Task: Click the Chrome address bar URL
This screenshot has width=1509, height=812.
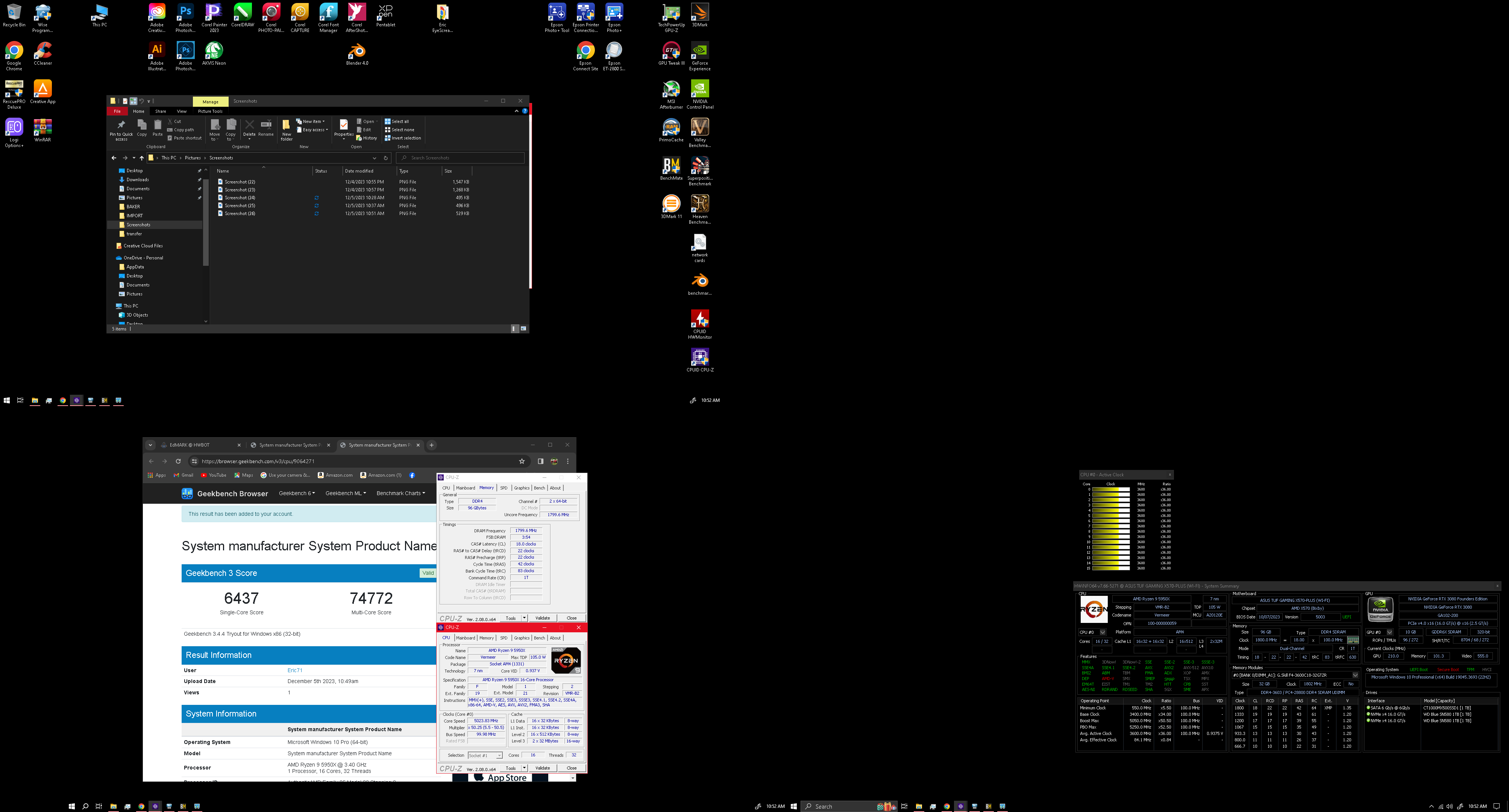Action: (x=258, y=461)
